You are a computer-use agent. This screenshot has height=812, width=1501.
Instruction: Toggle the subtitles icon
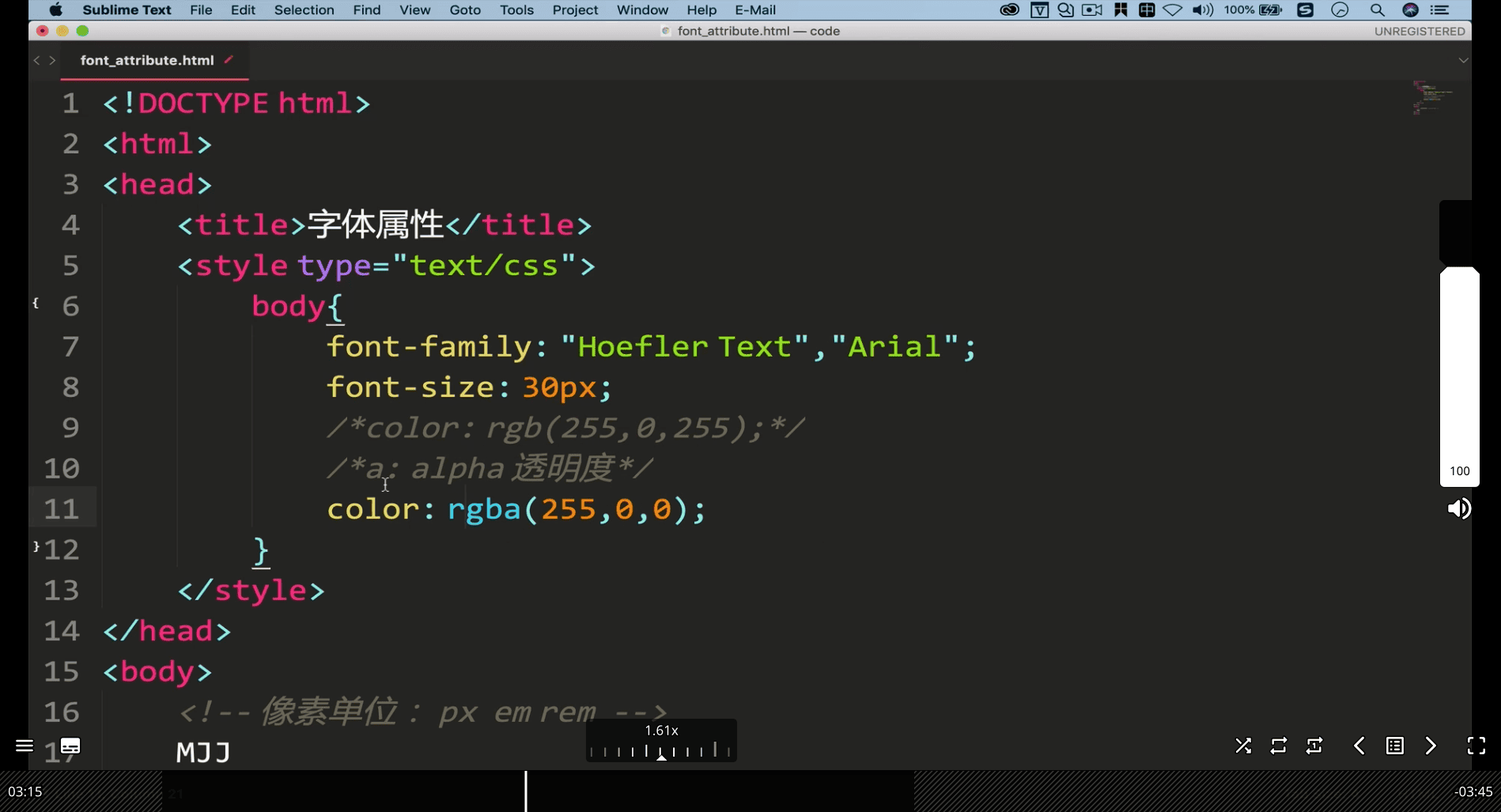click(70, 746)
